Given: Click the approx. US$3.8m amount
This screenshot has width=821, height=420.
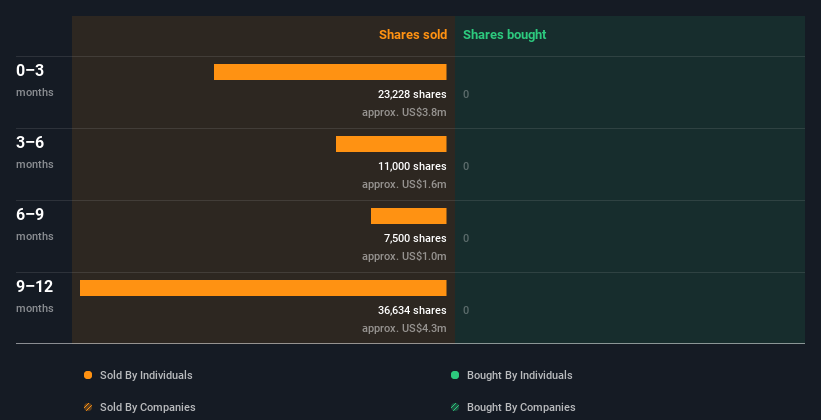Looking at the screenshot, I should click(x=404, y=112).
